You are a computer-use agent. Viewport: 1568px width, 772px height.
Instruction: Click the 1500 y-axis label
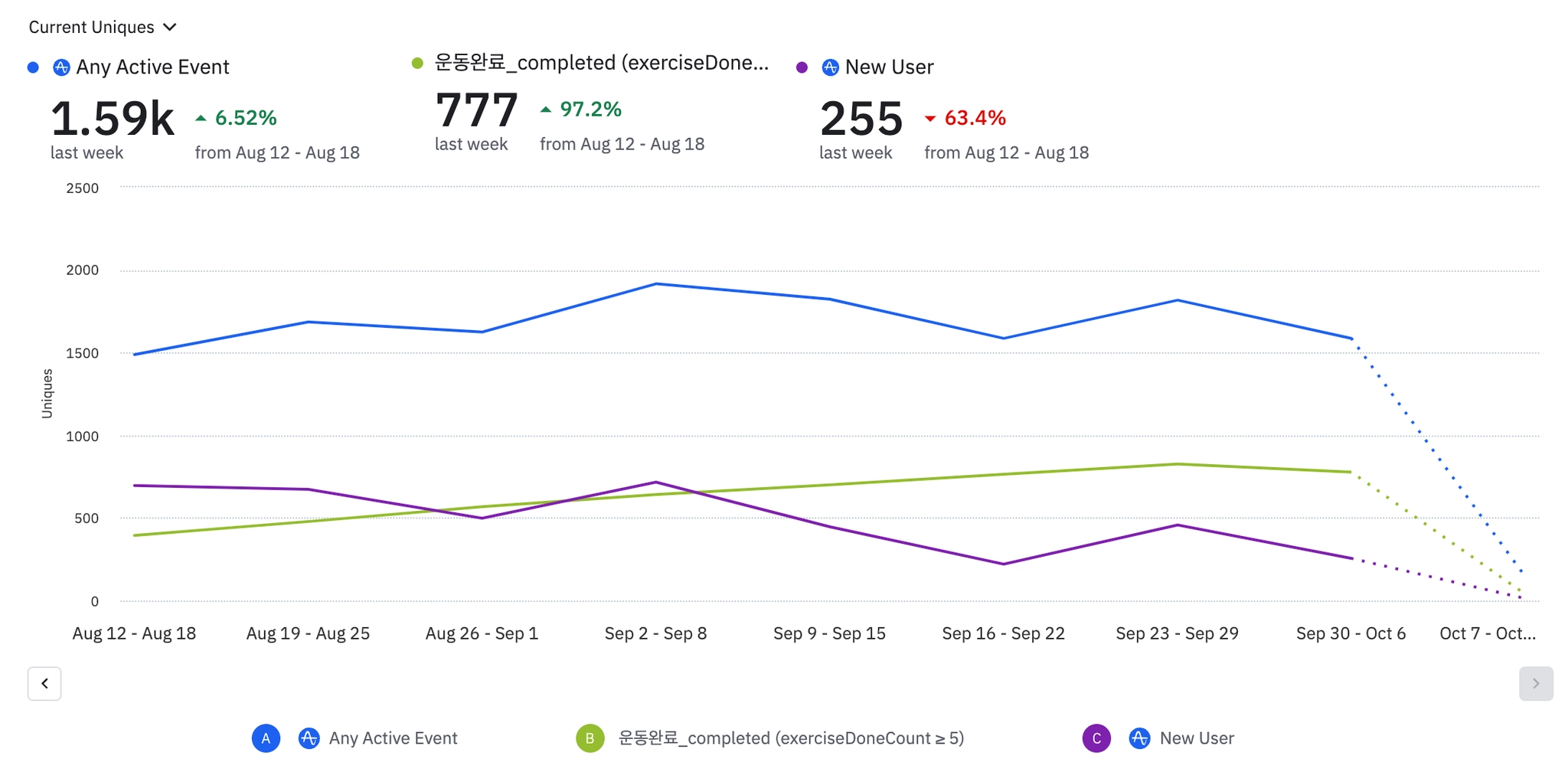(82, 353)
